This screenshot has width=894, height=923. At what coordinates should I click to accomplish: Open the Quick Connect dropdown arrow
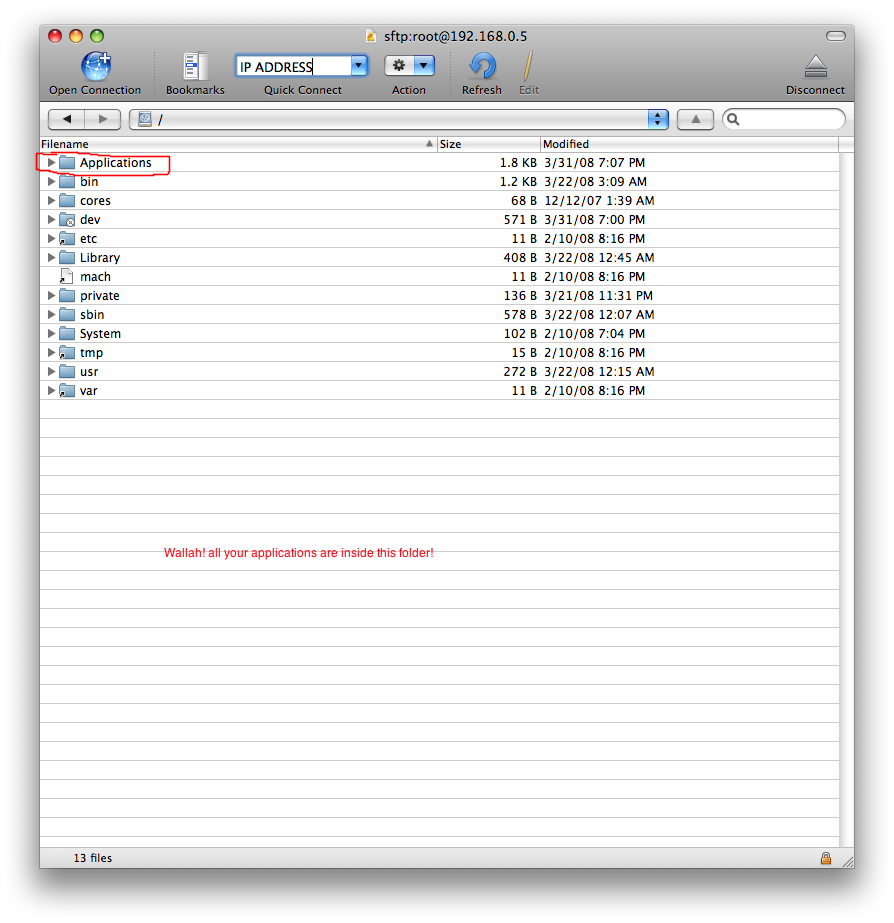pyautogui.click(x=359, y=65)
